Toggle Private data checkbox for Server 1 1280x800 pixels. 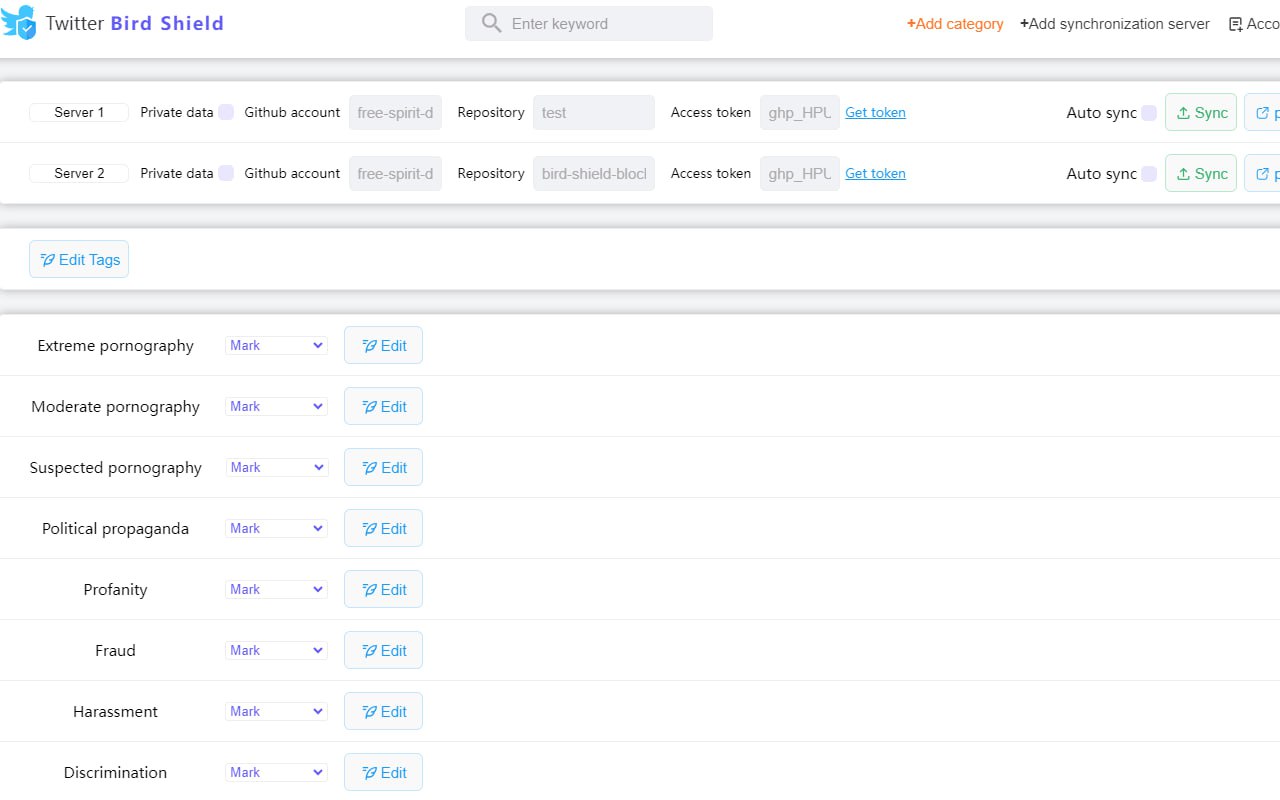[x=226, y=112]
